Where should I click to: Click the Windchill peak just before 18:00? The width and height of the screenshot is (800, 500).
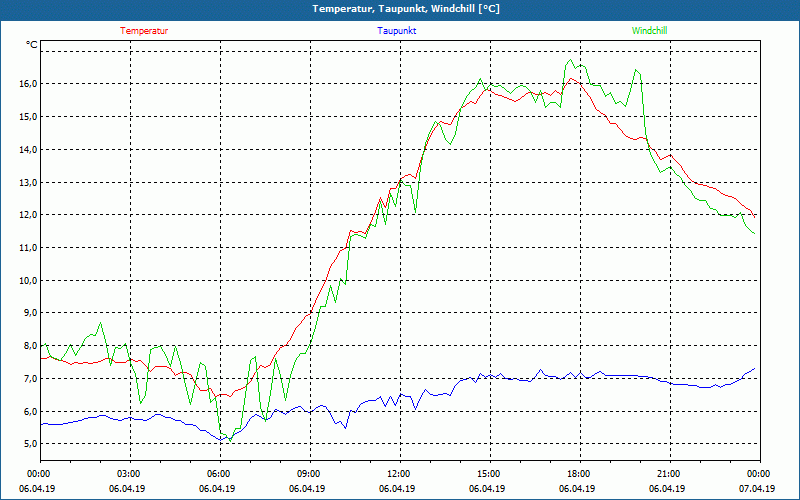tap(570, 60)
